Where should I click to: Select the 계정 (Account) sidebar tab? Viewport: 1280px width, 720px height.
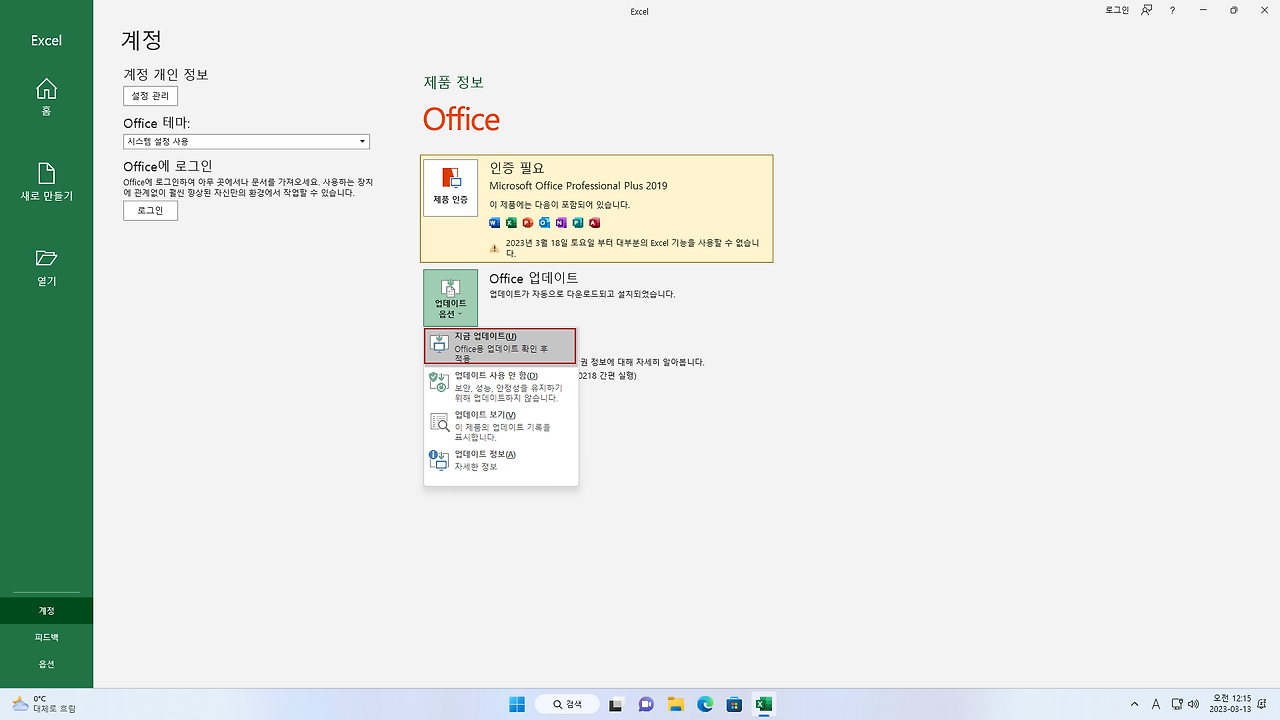tap(46, 610)
